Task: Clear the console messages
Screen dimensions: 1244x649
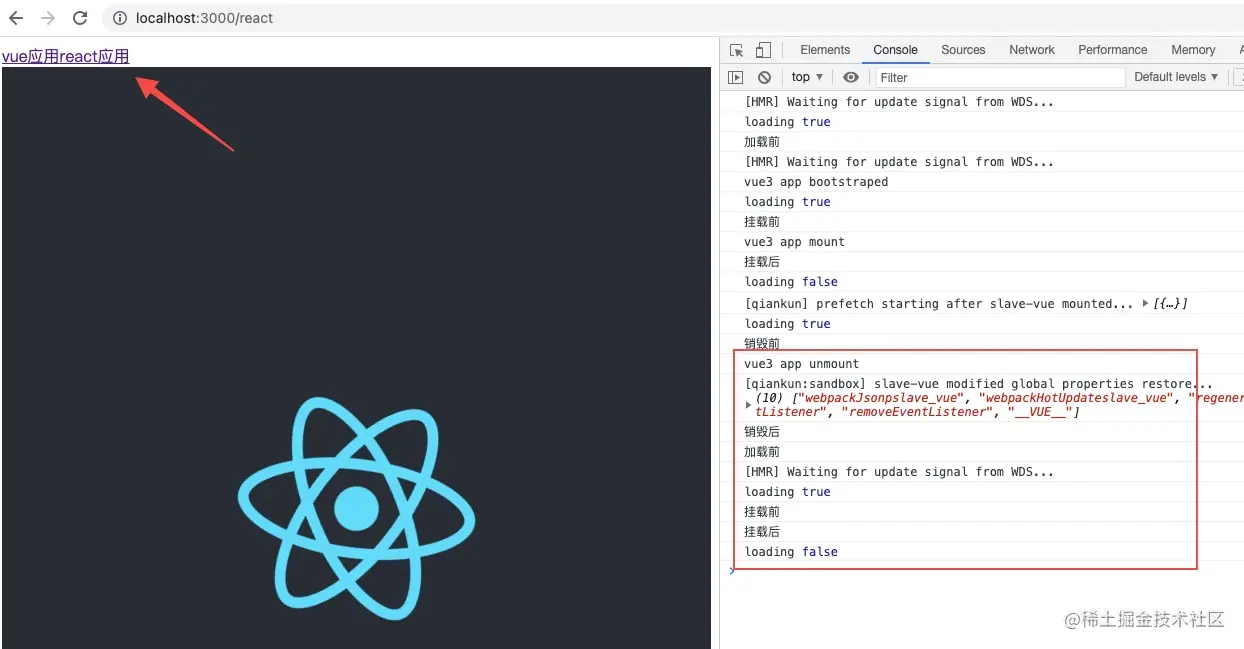Action: coord(763,77)
